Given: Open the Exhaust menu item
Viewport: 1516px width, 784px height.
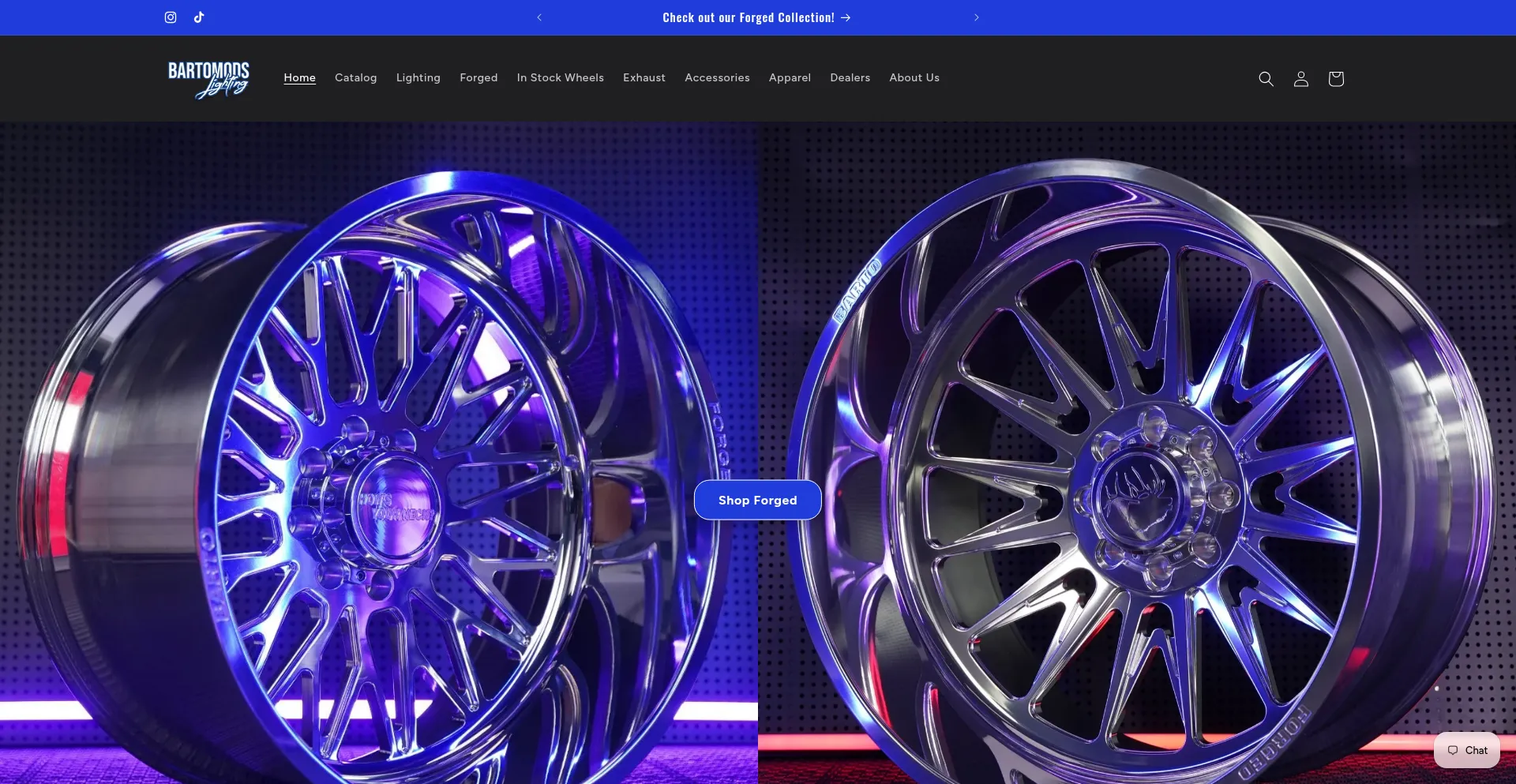Looking at the screenshot, I should point(644,77).
